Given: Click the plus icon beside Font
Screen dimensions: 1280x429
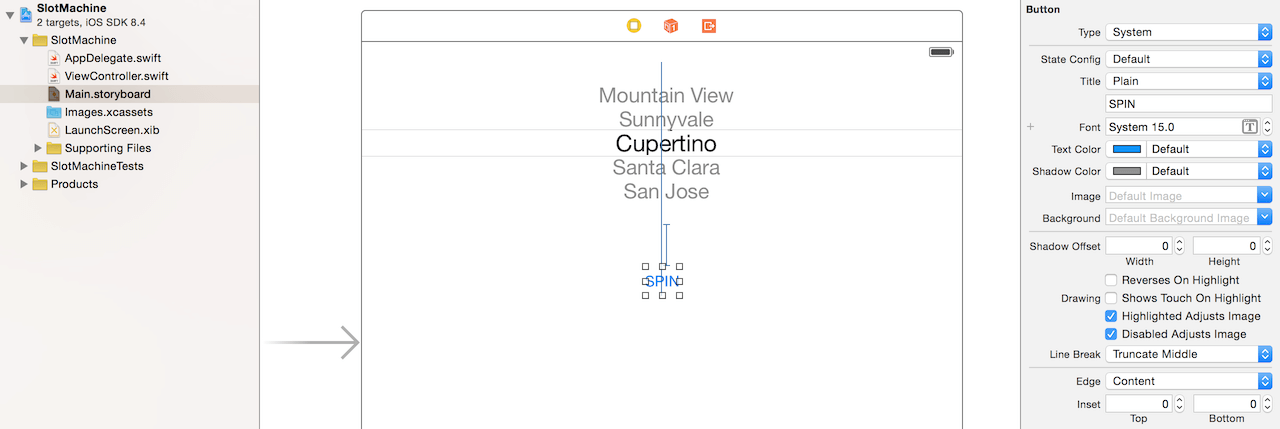Looking at the screenshot, I should [1031, 128].
